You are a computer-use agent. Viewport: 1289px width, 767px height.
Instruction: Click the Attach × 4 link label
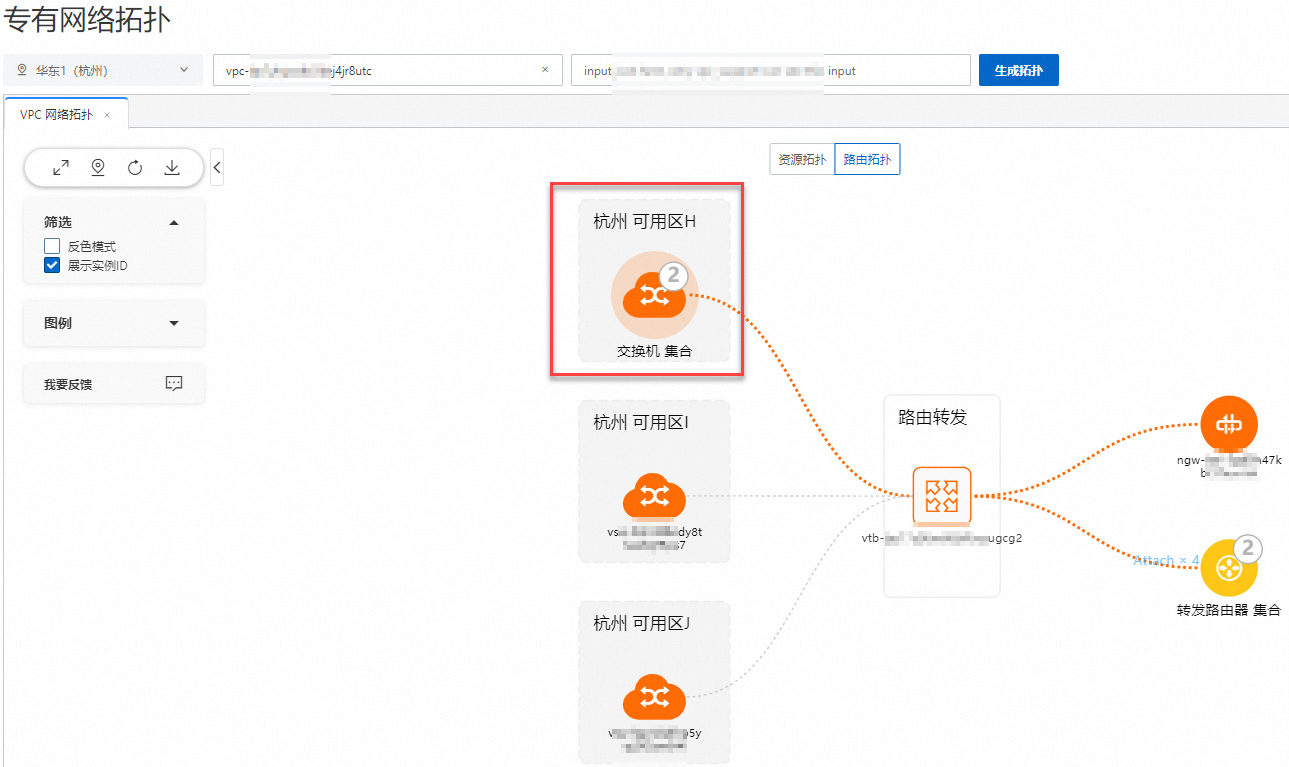click(1167, 561)
